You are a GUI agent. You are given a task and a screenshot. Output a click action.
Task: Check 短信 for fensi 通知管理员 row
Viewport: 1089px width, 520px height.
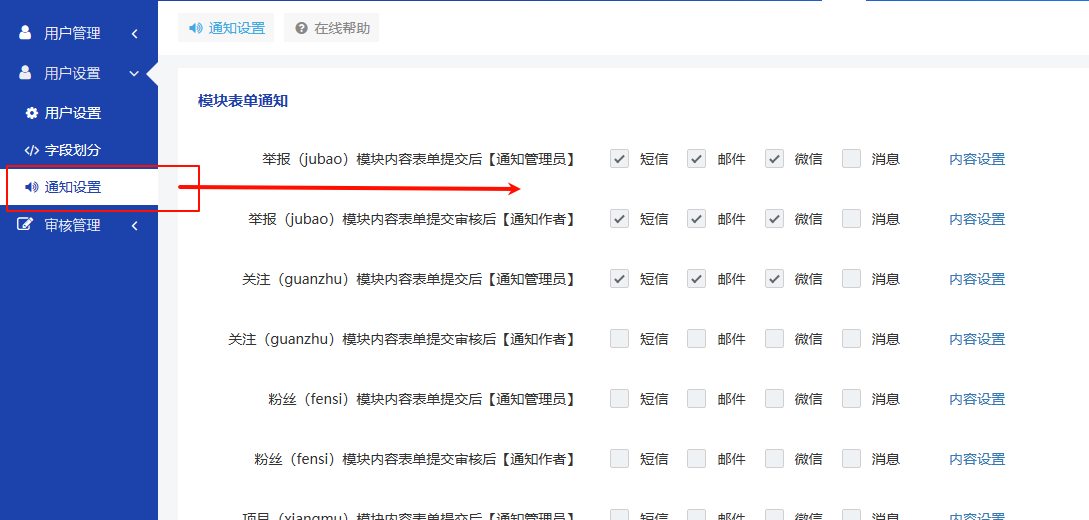point(620,399)
